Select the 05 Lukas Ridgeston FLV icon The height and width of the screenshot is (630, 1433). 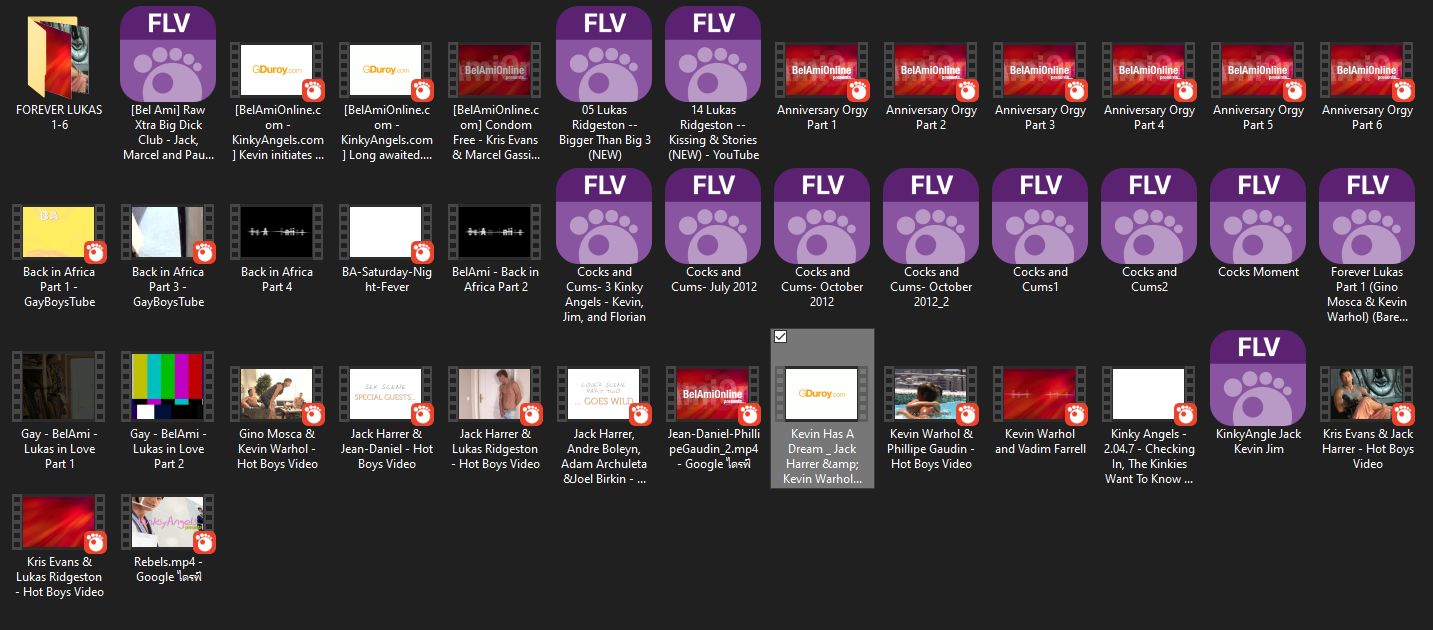[x=604, y=52]
